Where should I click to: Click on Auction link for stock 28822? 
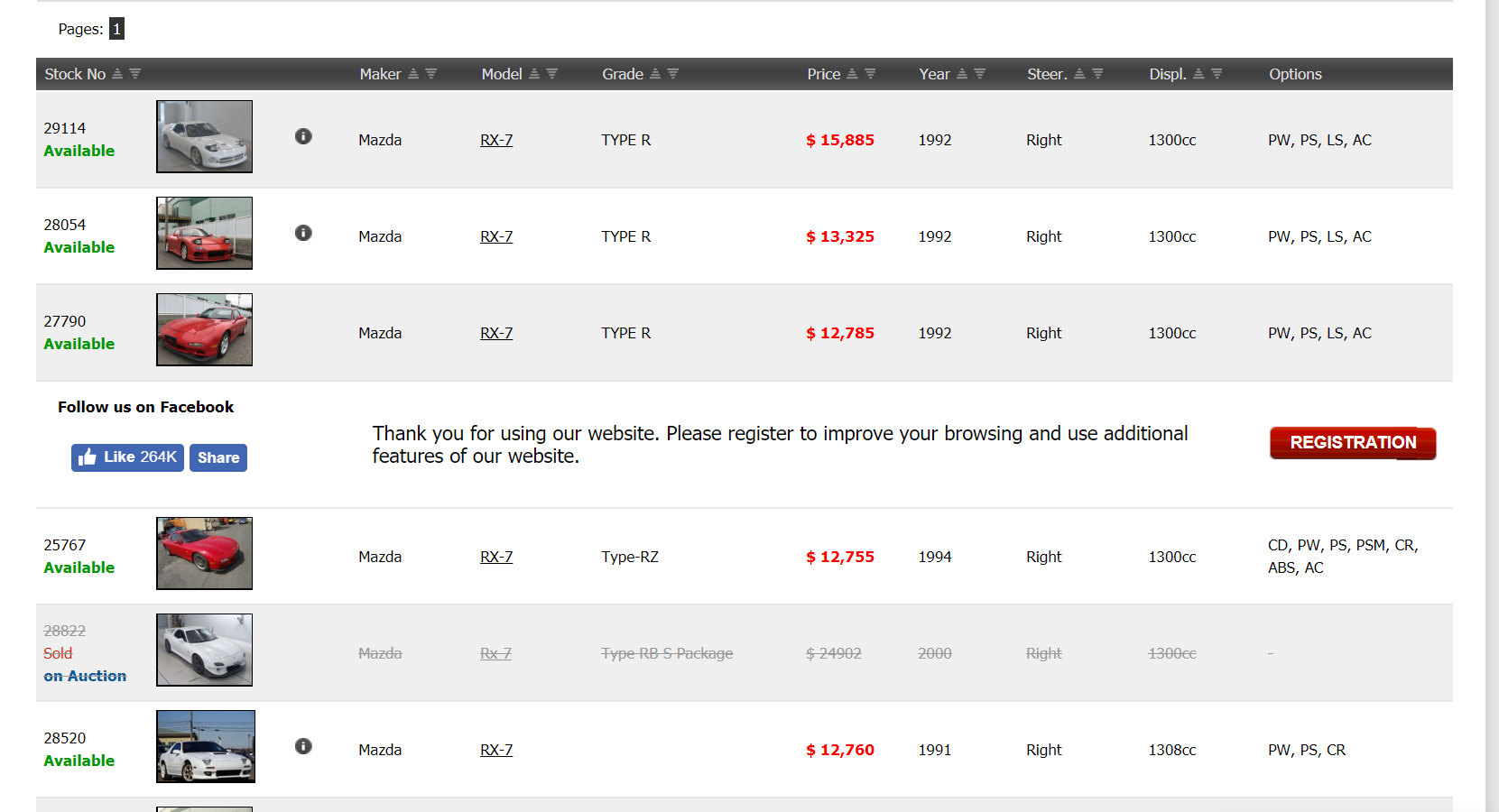pos(85,676)
